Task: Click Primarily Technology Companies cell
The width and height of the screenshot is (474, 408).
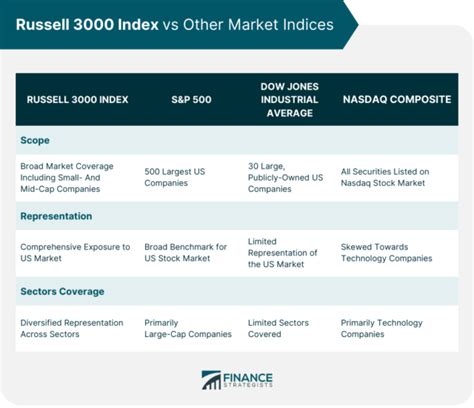Action: (x=382, y=328)
